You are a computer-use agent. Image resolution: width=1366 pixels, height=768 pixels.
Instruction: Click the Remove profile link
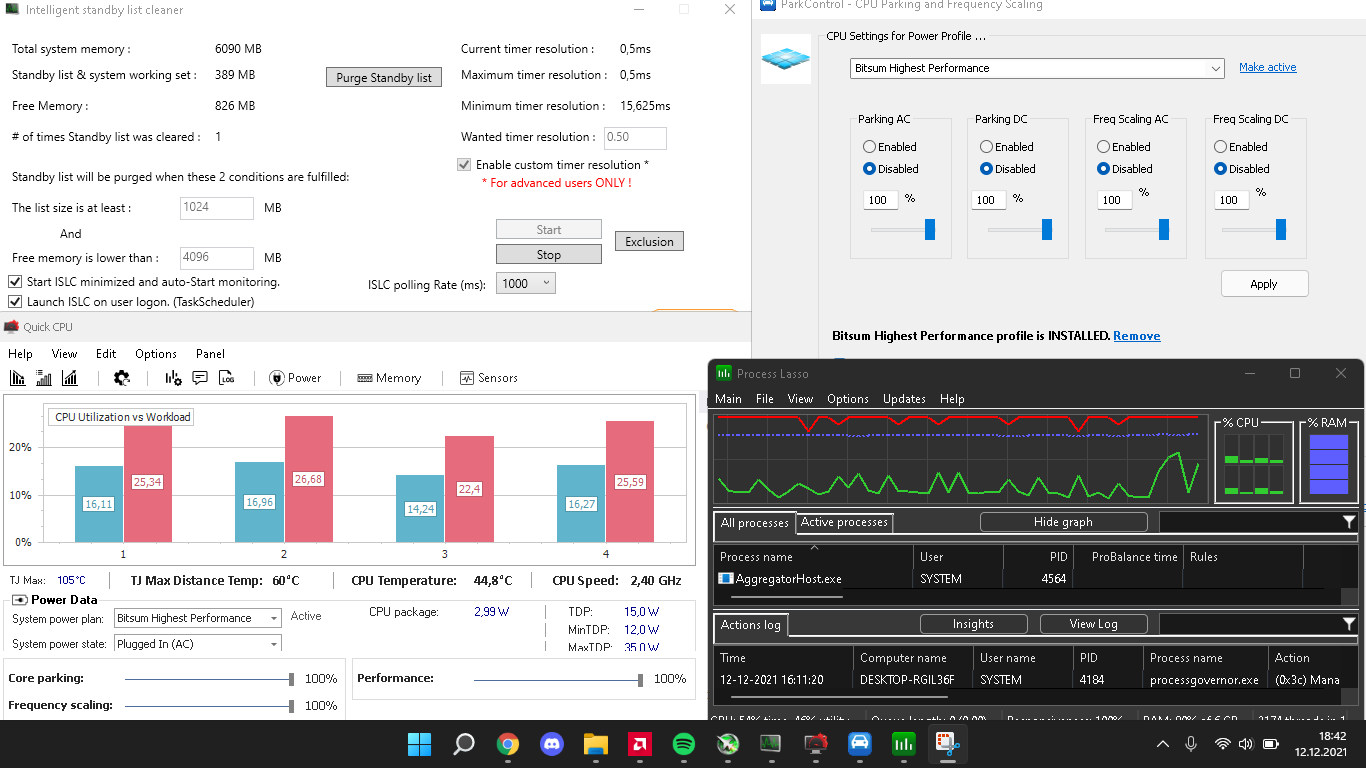(x=1137, y=336)
